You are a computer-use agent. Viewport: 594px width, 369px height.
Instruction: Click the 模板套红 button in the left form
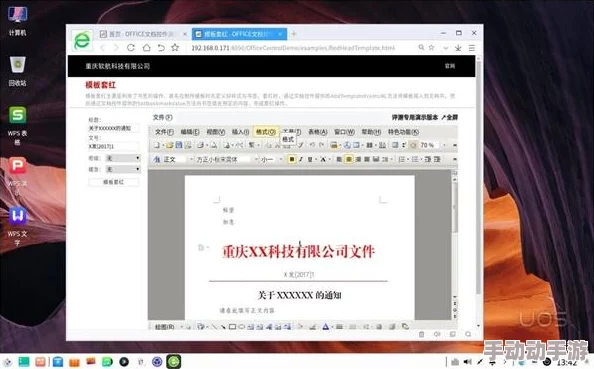[114, 182]
